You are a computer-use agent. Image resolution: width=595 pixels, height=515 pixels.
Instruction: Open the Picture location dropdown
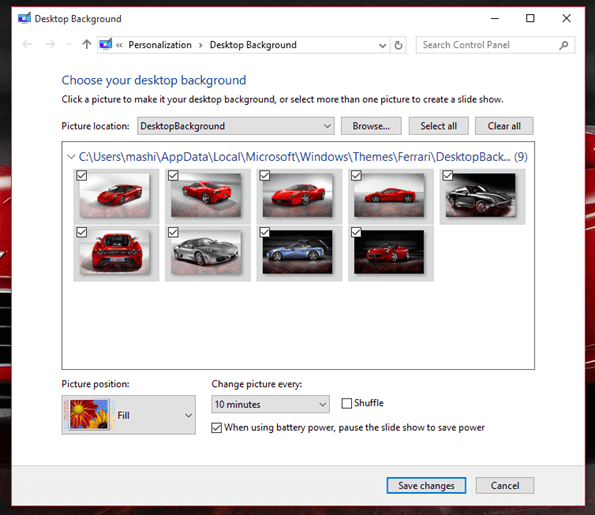pyautogui.click(x=236, y=126)
